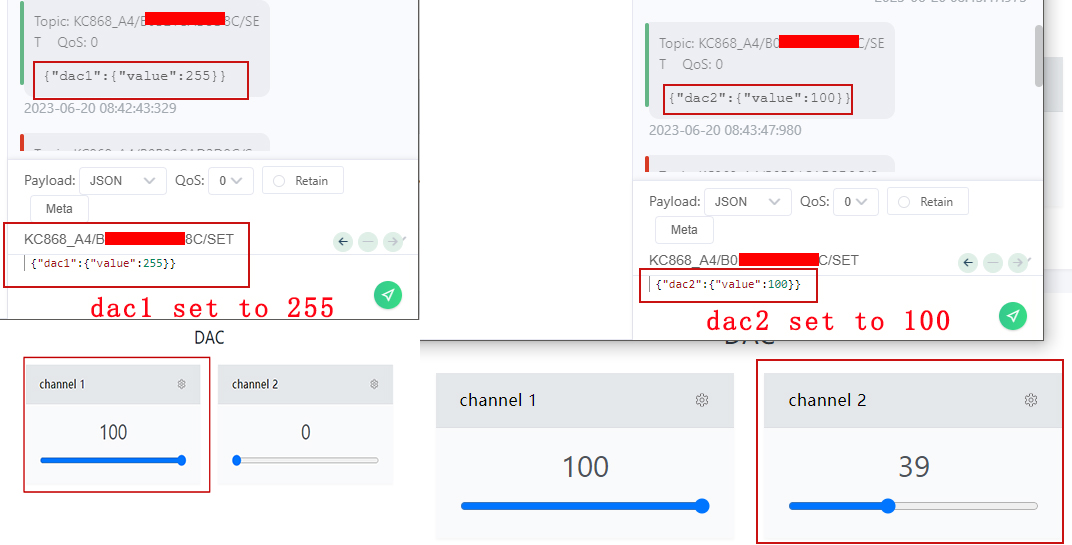The image size is (1072, 545).
Task: Open channel 1 gear in the smaller DAC panel
Action: click(181, 384)
